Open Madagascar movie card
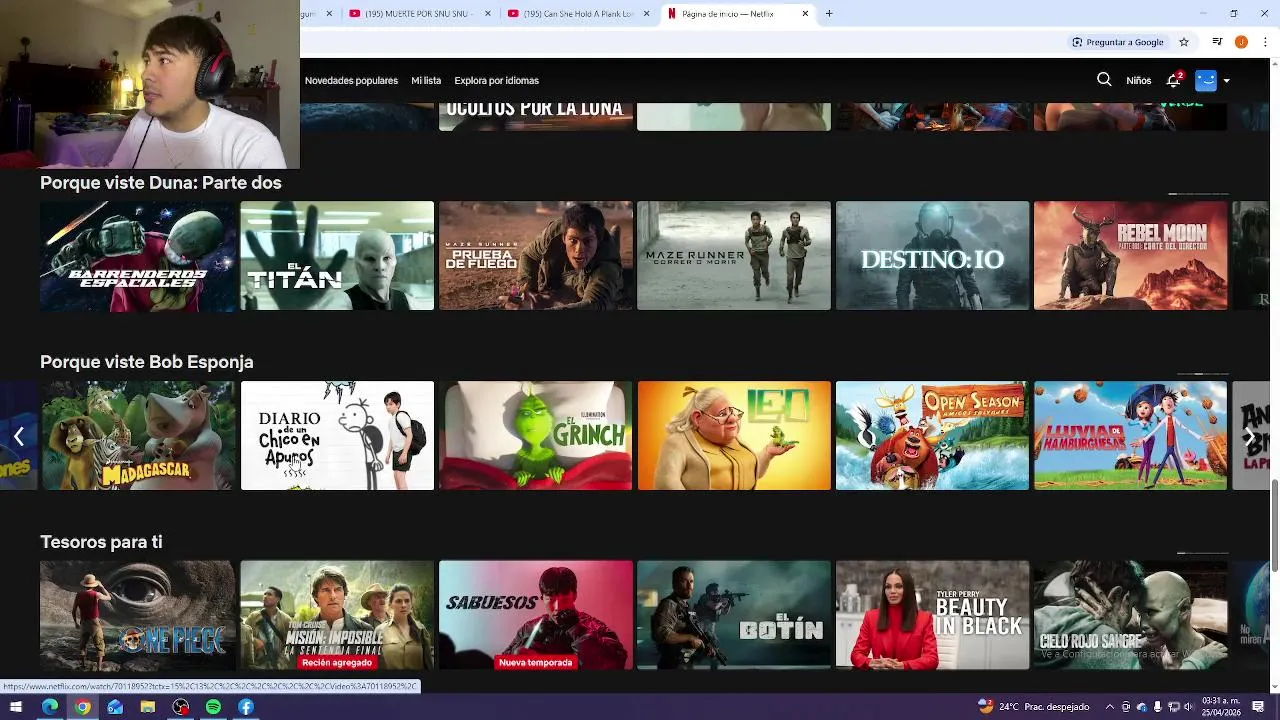The width and height of the screenshot is (1280, 720). (x=137, y=436)
